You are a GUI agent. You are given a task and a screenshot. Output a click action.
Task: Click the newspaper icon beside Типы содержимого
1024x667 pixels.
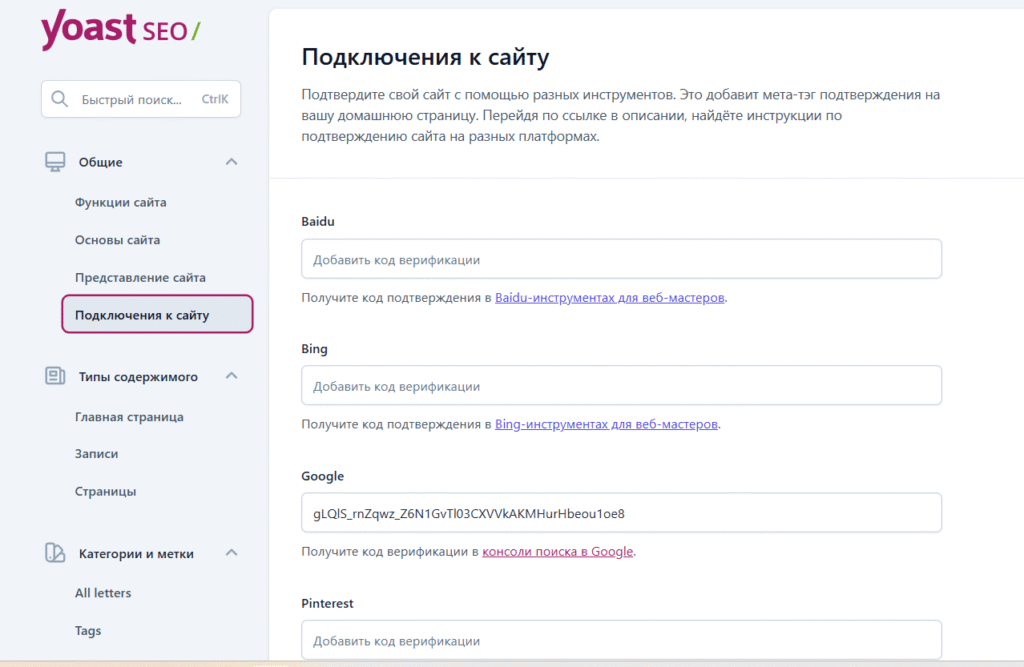point(55,377)
